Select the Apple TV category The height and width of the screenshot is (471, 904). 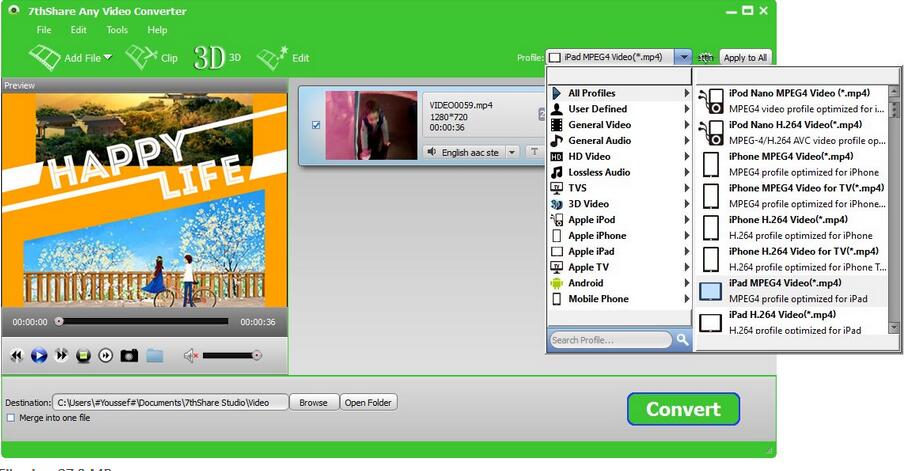point(620,267)
